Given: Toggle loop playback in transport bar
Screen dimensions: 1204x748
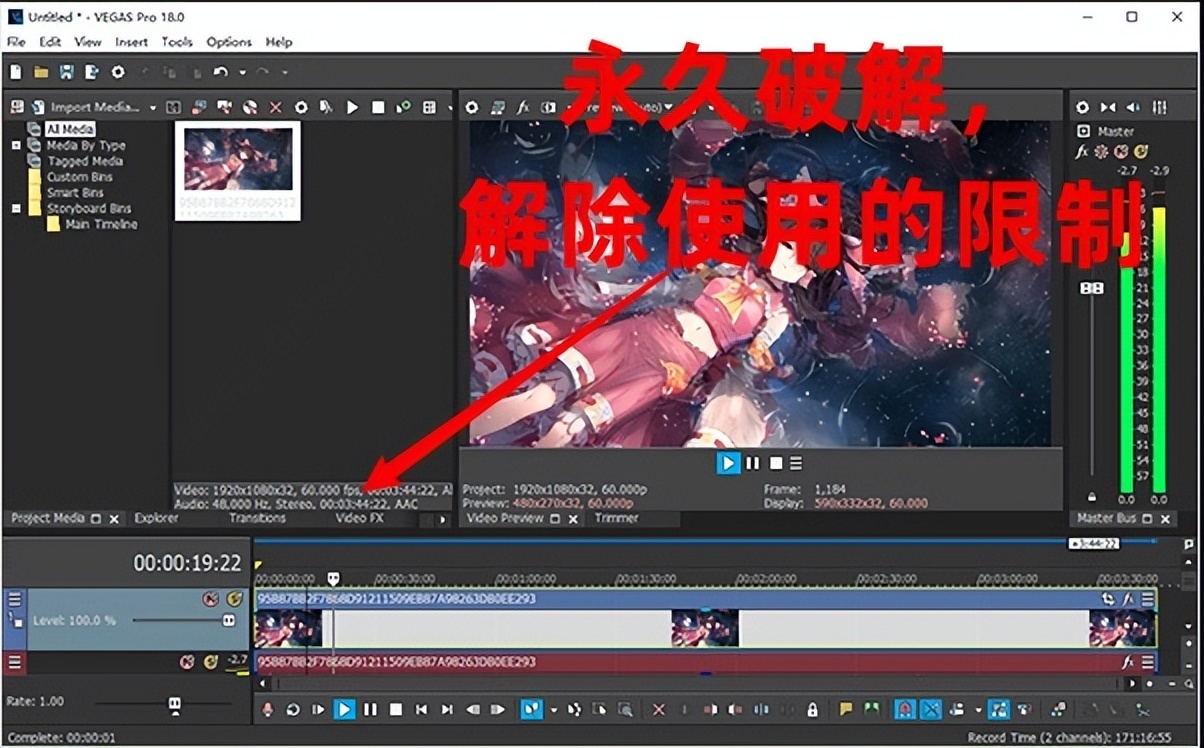Looking at the screenshot, I should 293,709.
